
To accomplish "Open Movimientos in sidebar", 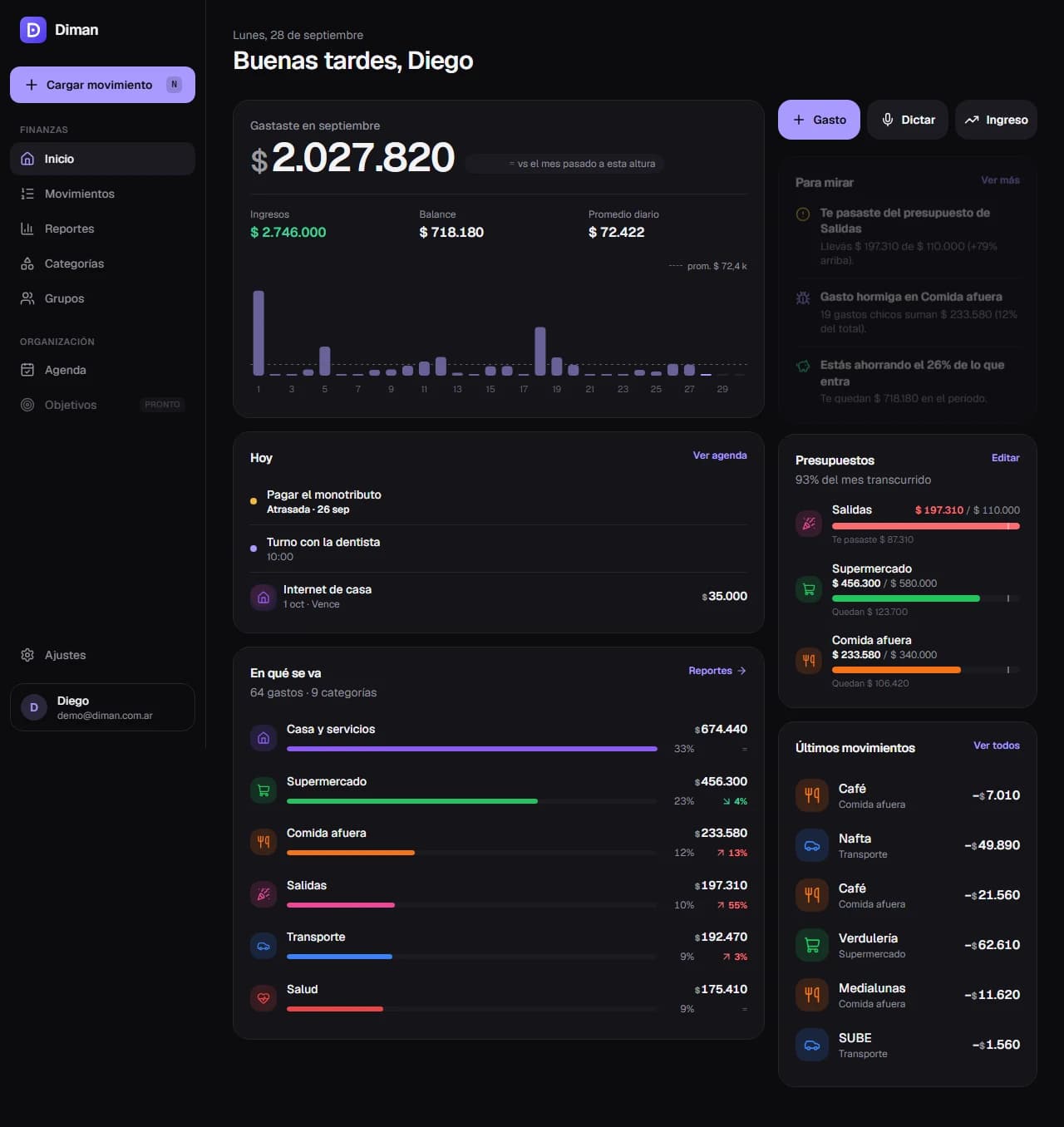I will (102, 194).
